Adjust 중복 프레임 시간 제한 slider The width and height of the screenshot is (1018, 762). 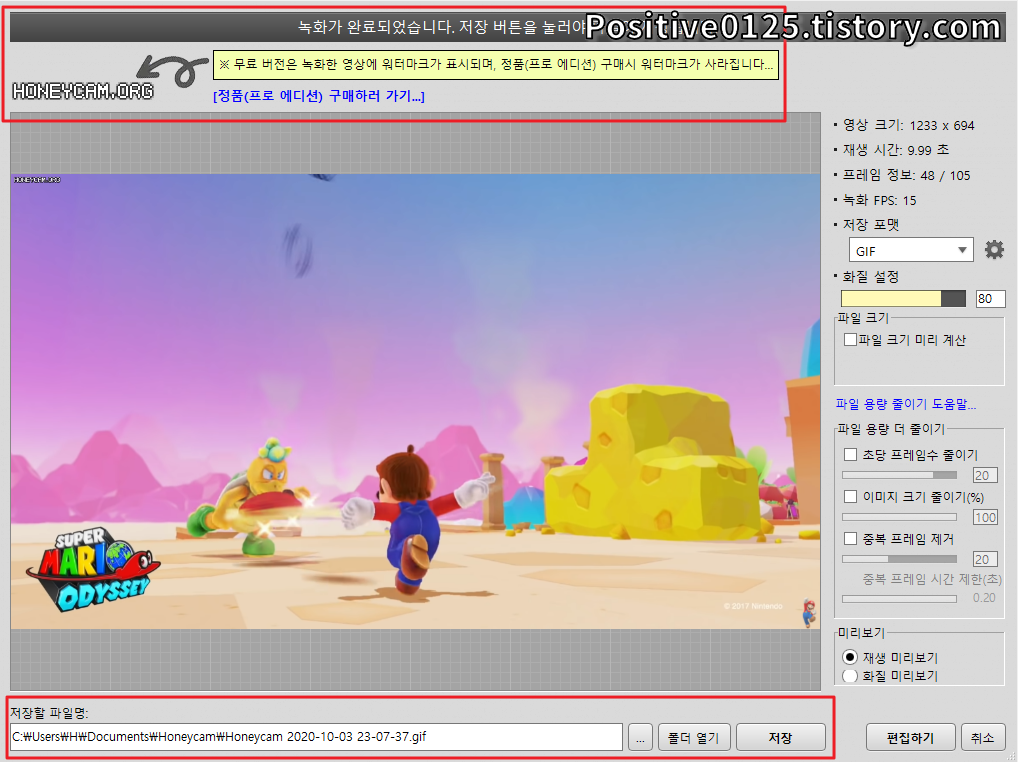click(899, 598)
